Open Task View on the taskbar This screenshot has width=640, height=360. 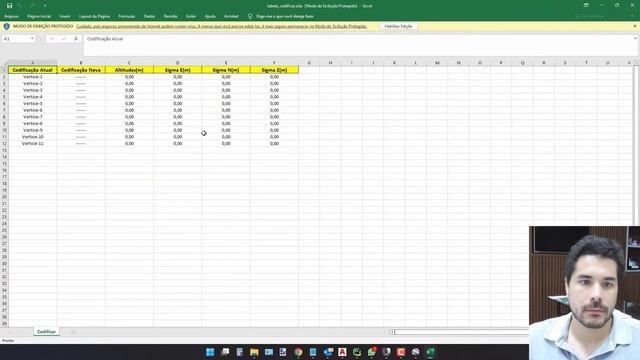click(x=225, y=352)
